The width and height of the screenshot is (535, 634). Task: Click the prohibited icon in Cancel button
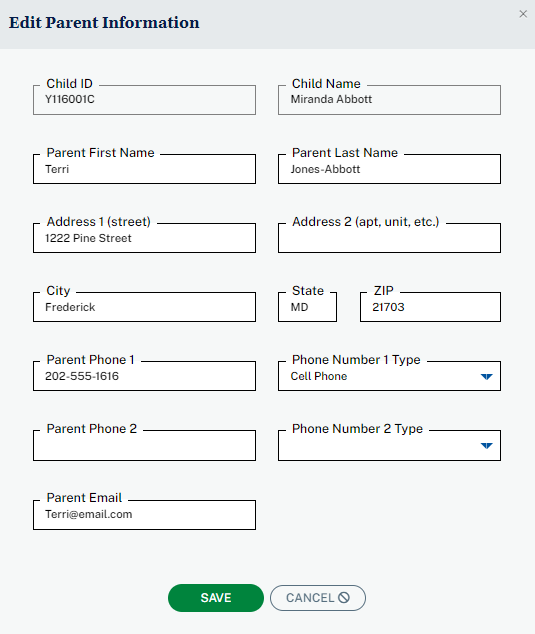344,597
